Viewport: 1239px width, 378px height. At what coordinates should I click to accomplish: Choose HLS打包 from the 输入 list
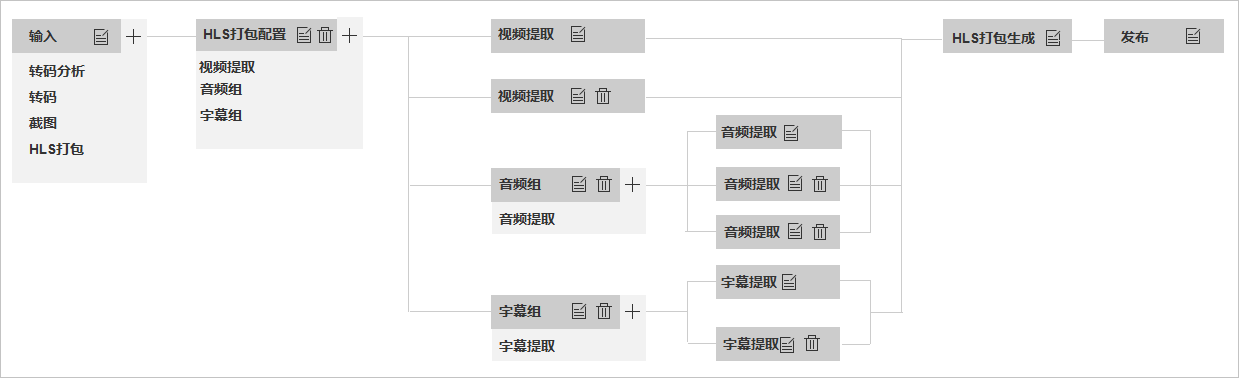(x=56, y=149)
